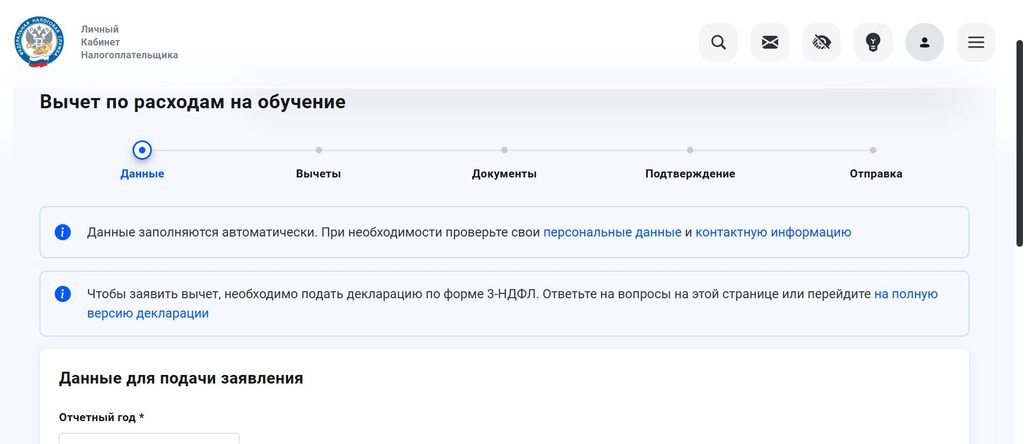1024x444 pixels.
Task: Click the Federal Tax Service logo
Action: [39, 42]
